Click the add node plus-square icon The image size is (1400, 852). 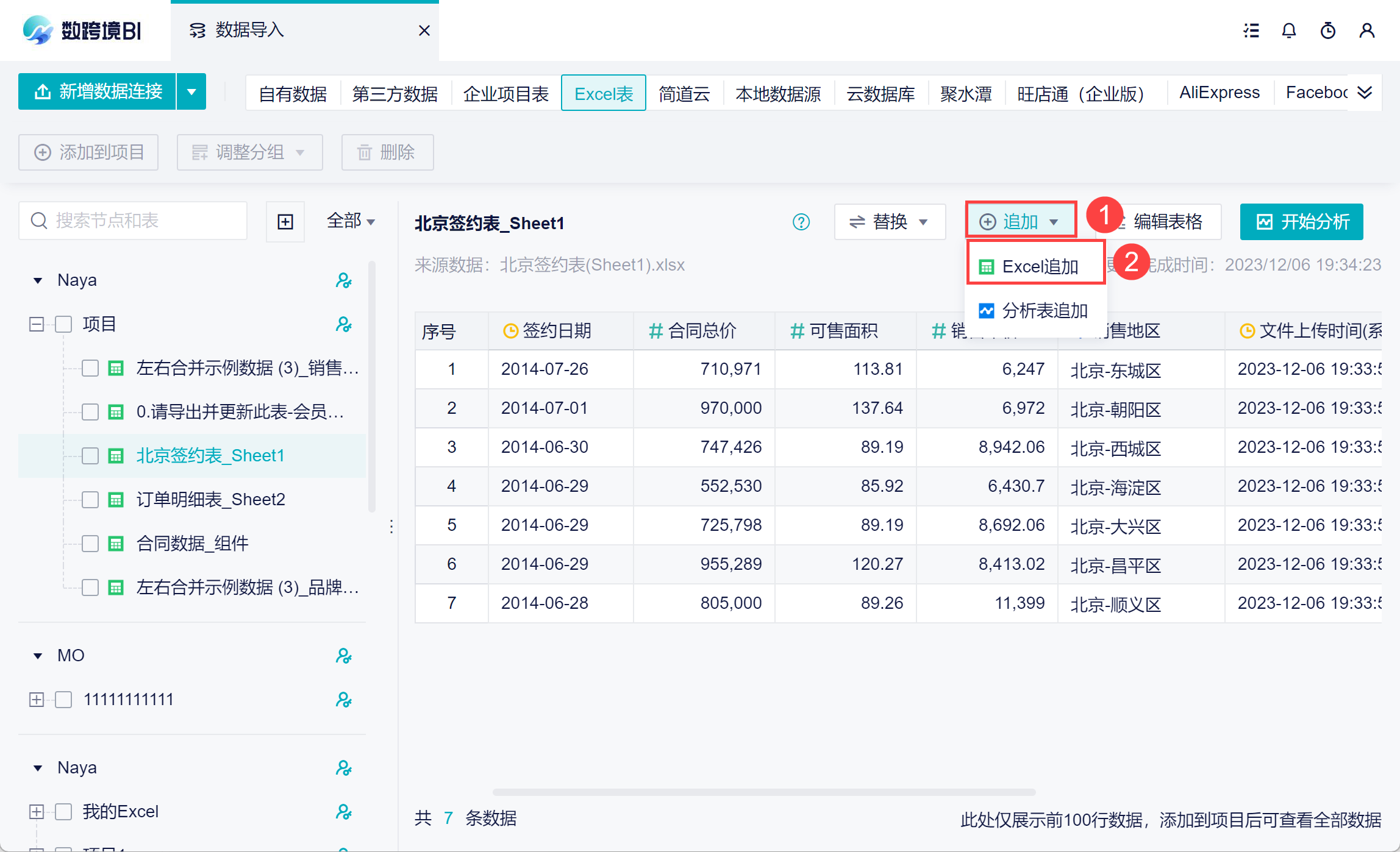[285, 222]
